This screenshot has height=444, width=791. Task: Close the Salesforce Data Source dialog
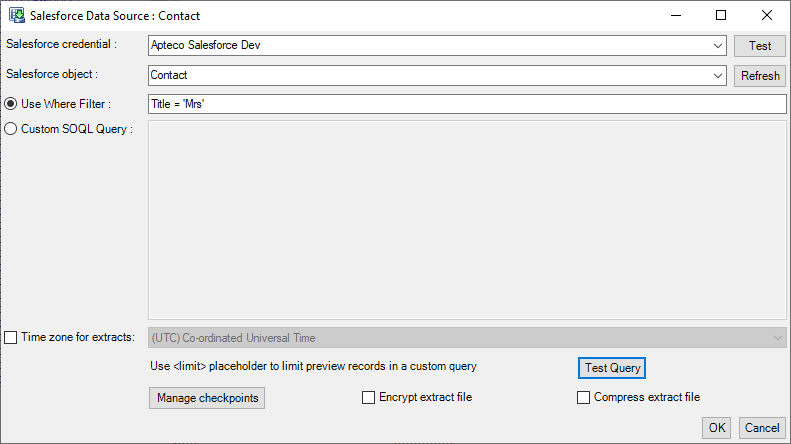point(767,16)
